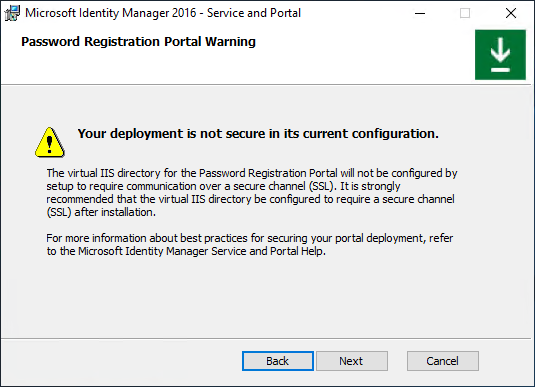Viewport: 535px width, 387px height.
Task: Go back with the Back button
Action: [278, 361]
